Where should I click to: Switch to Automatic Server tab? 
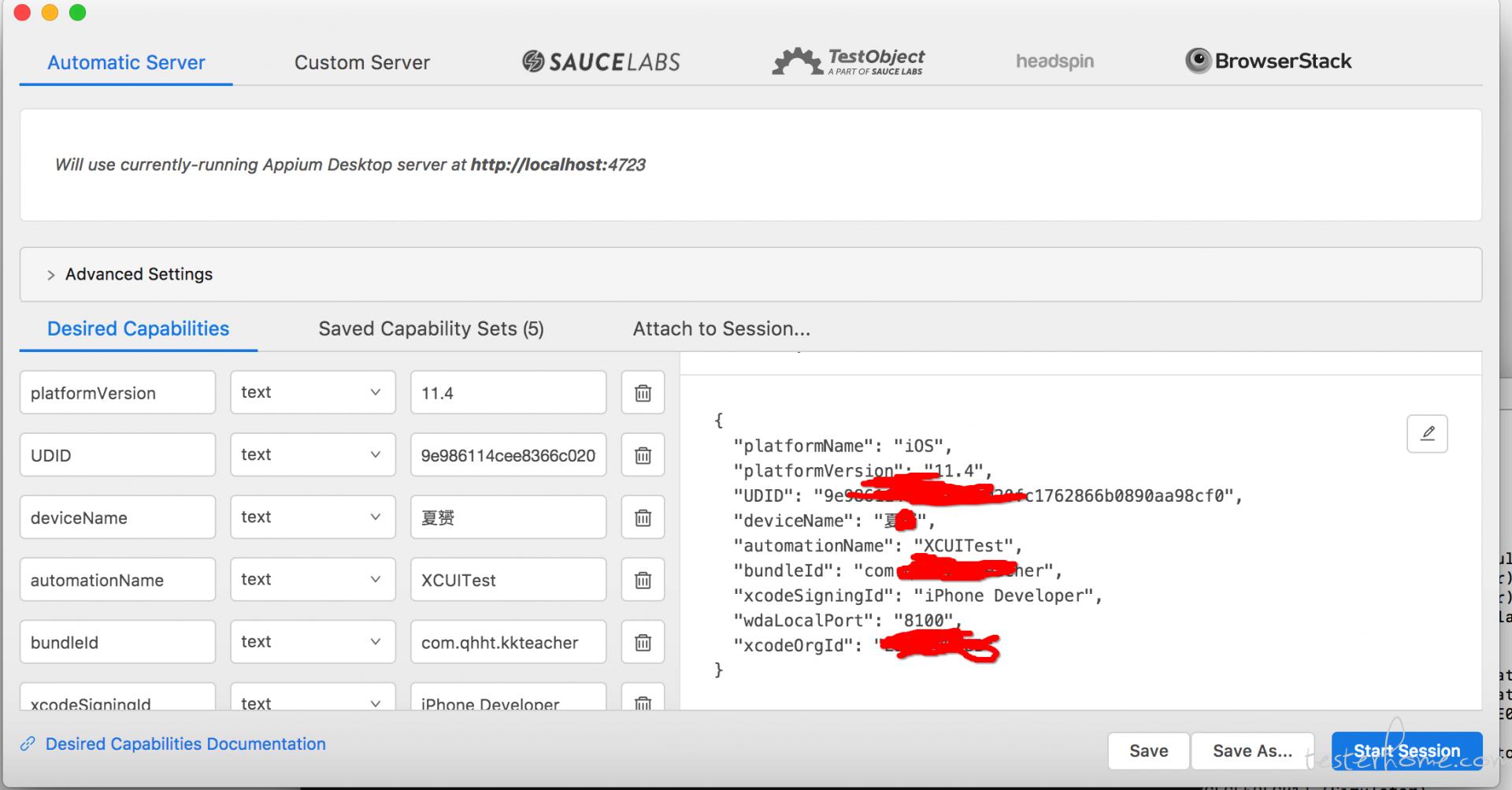(x=126, y=62)
